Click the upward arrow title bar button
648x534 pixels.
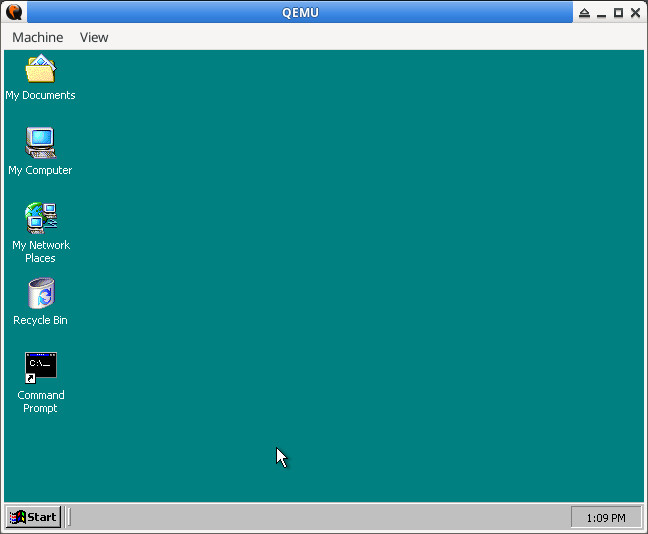[585, 13]
